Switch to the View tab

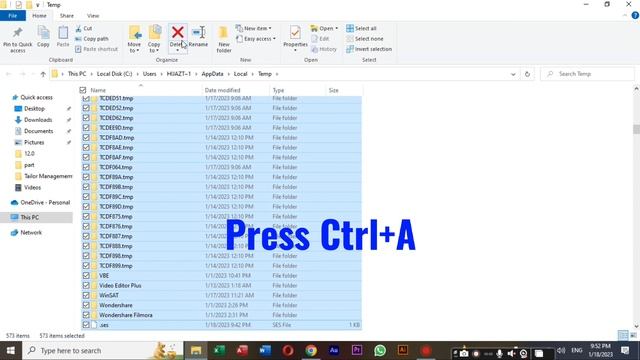93,16
